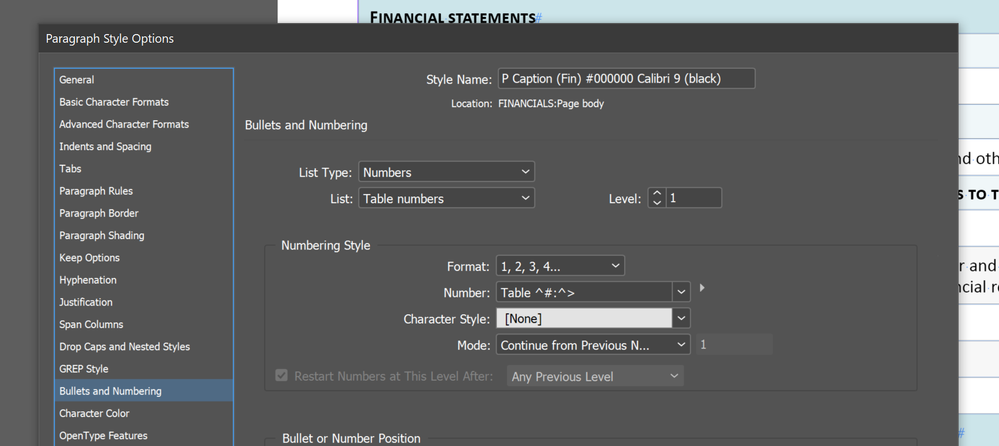Viewport: 999px width, 446px height.
Task: Open the List dropdown showing Table numbers
Action: point(447,199)
